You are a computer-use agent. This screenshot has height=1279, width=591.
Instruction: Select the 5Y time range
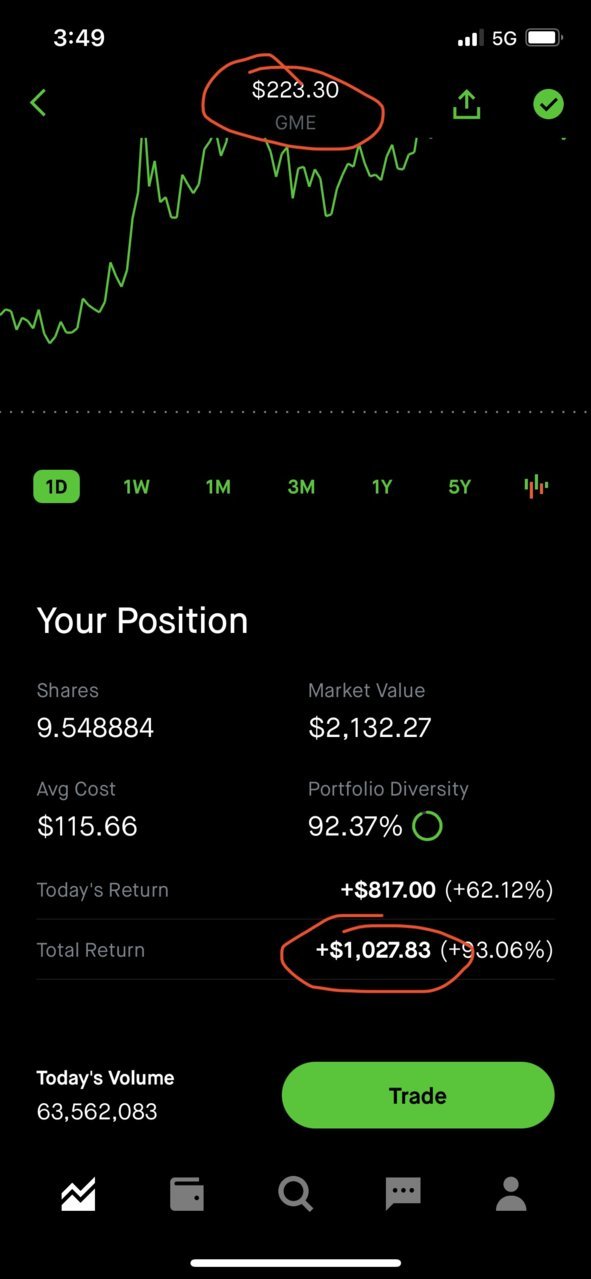click(459, 487)
